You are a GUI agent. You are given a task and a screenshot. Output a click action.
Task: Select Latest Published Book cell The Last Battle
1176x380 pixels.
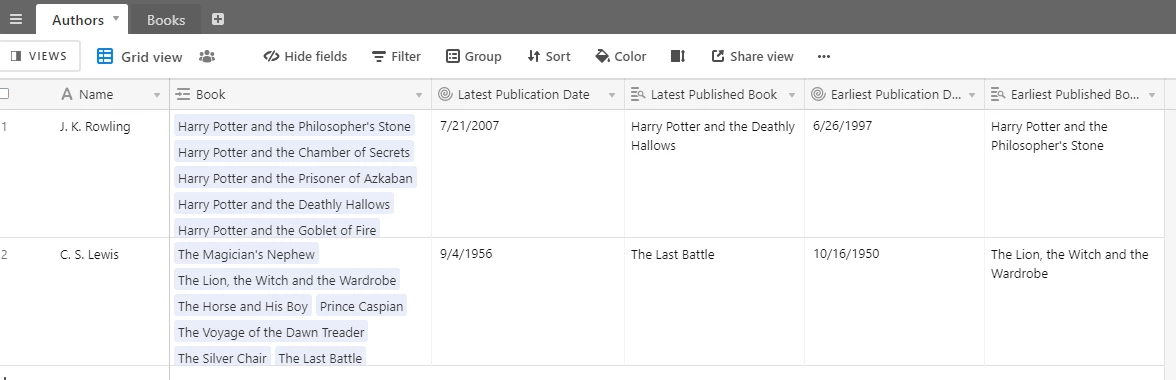715,302
